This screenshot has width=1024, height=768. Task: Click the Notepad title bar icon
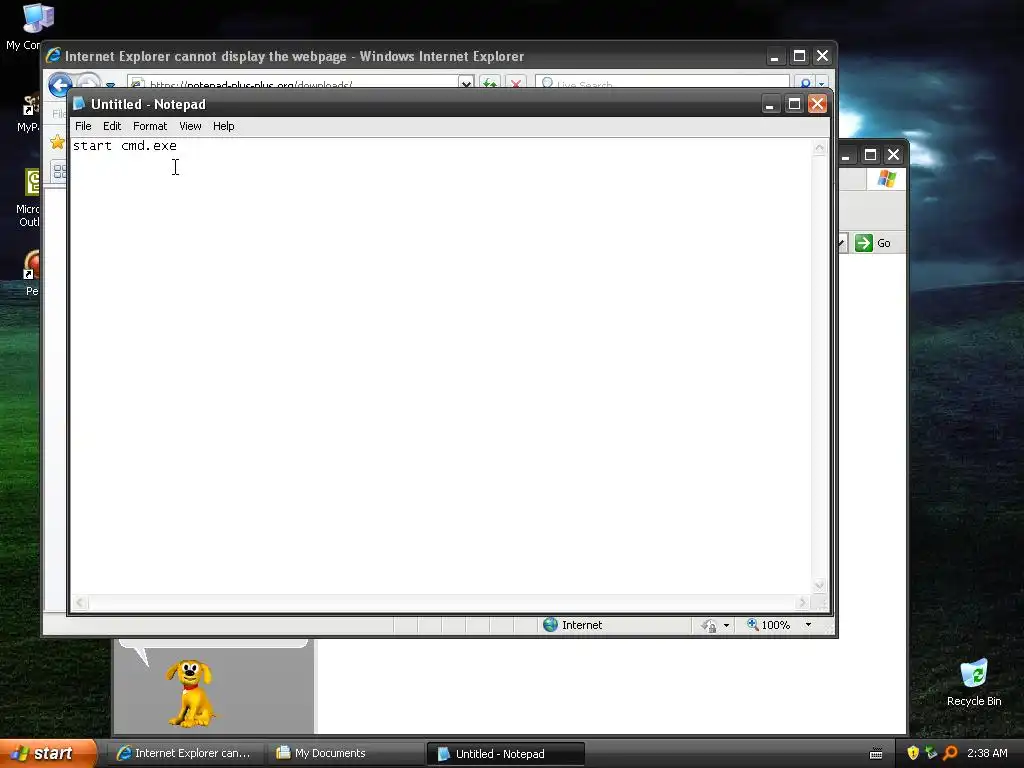(80, 104)
